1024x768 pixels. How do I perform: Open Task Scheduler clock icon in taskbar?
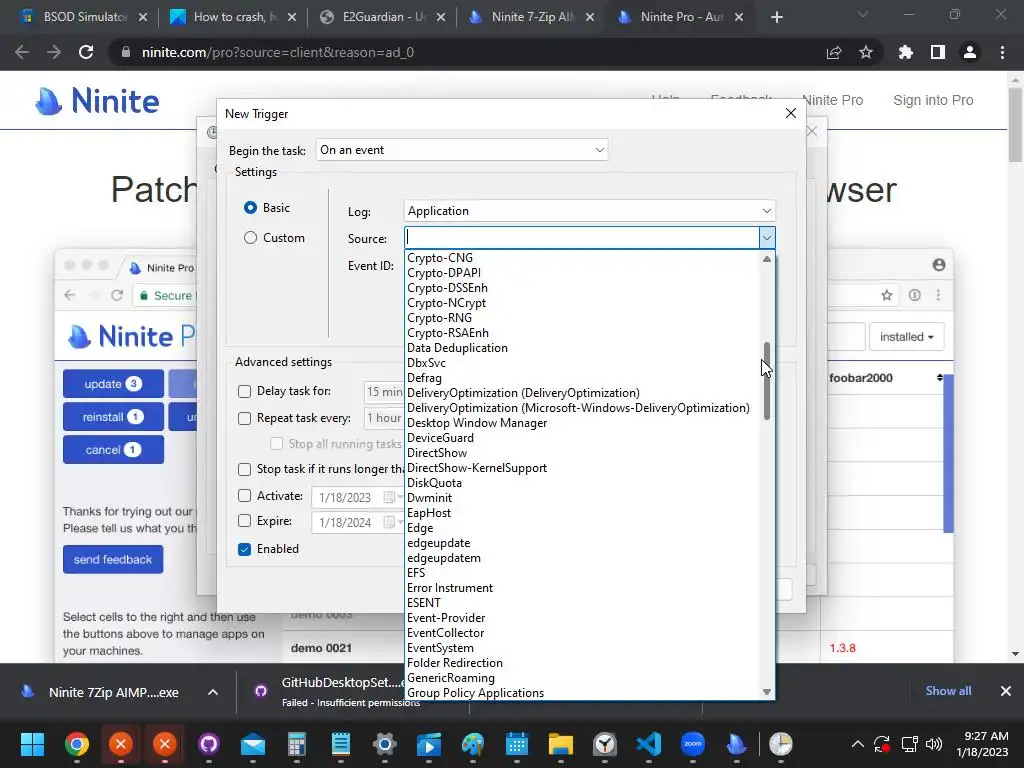coord(780,744)
